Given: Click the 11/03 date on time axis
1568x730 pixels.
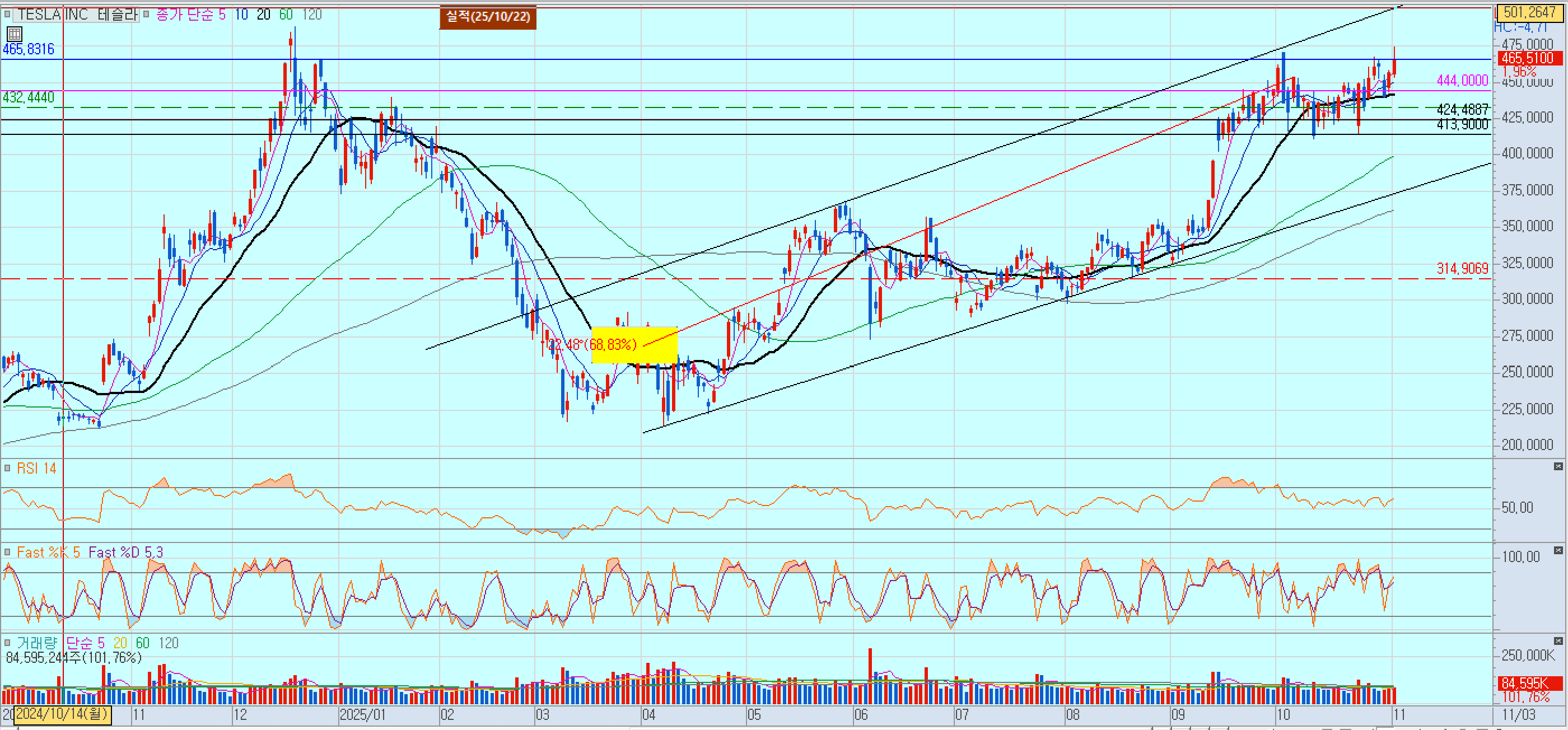Looking at the screenshot, I should tap(1519, 715).
